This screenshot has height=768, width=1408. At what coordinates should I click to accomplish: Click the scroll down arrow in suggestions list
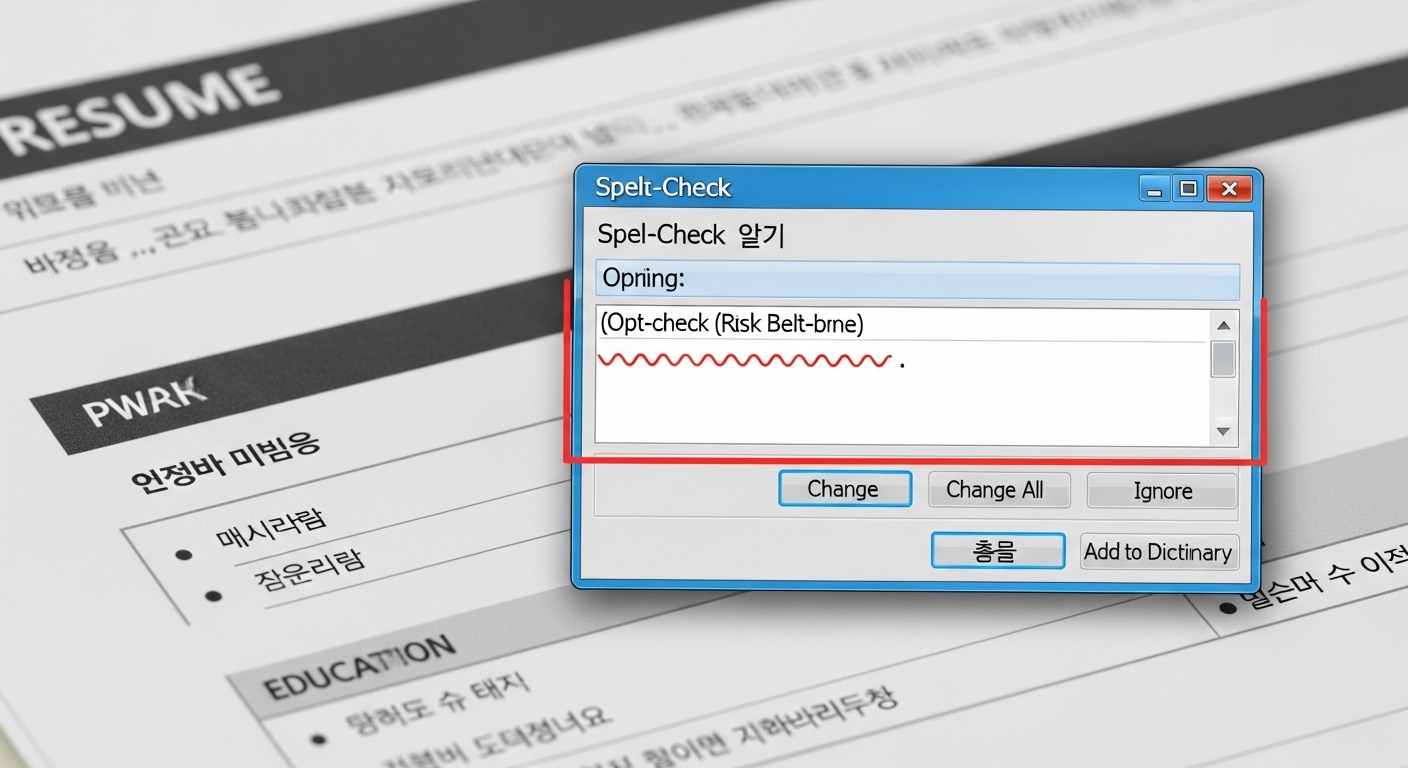click(1223, 432)
